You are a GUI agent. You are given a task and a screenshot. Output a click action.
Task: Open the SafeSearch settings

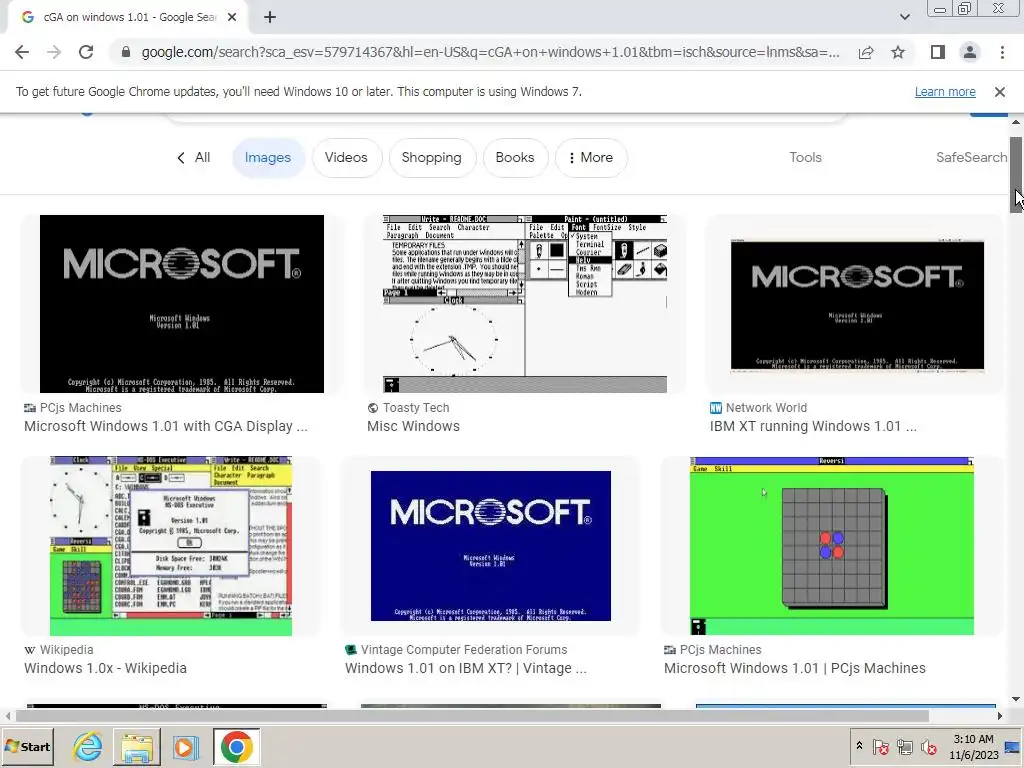971,157
